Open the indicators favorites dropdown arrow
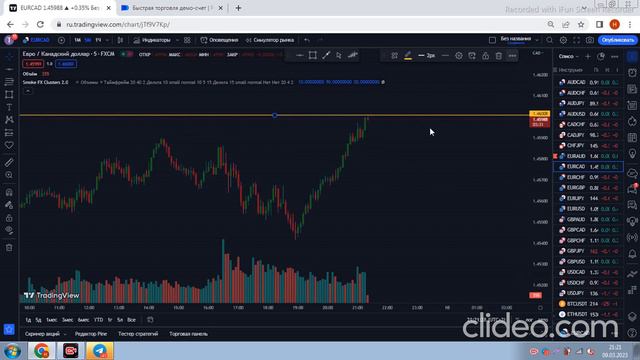 tap(177, 40)
